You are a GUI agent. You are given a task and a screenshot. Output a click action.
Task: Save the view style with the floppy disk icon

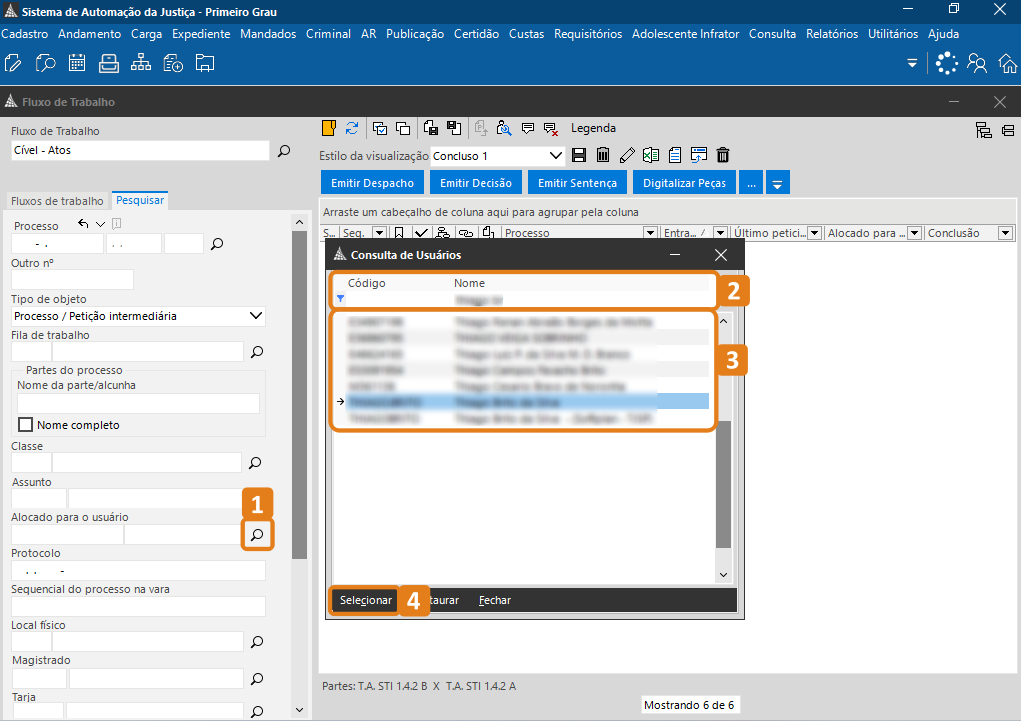tap(579, 155)
